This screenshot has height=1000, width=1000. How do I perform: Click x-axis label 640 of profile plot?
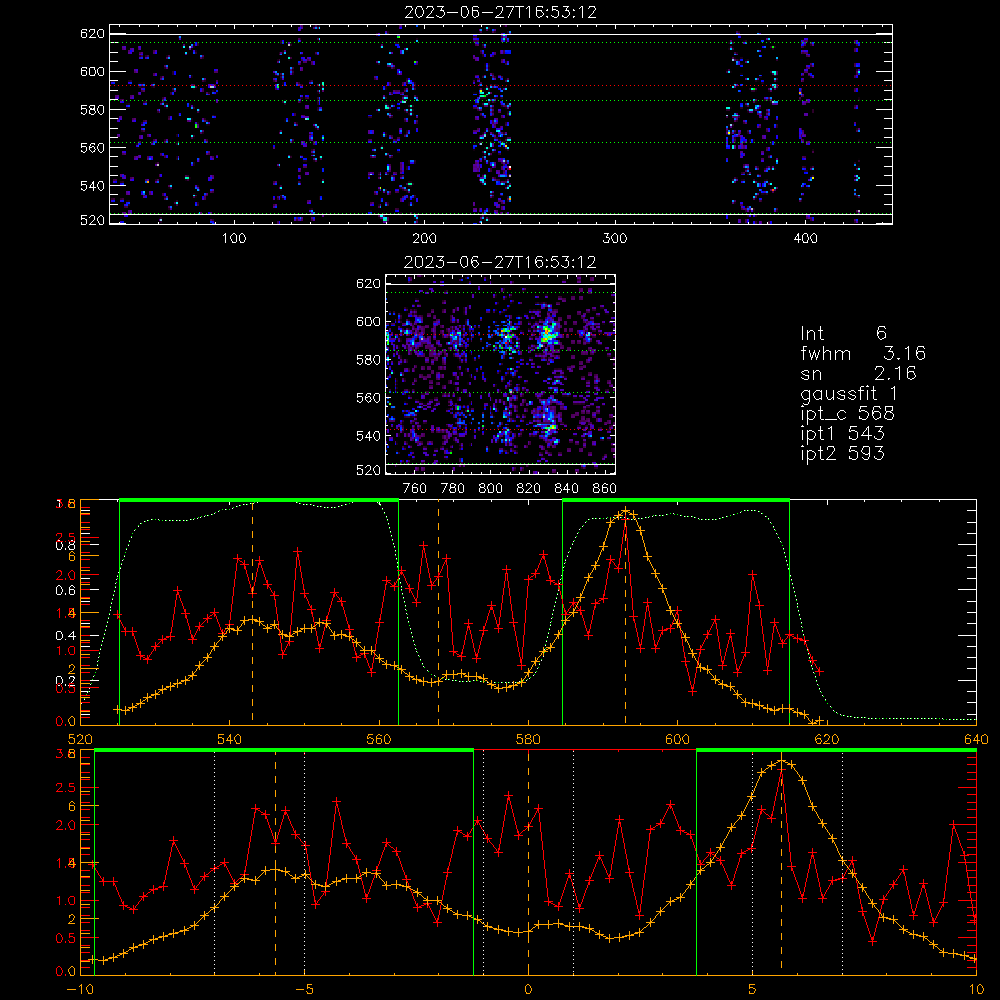(976, 739)
